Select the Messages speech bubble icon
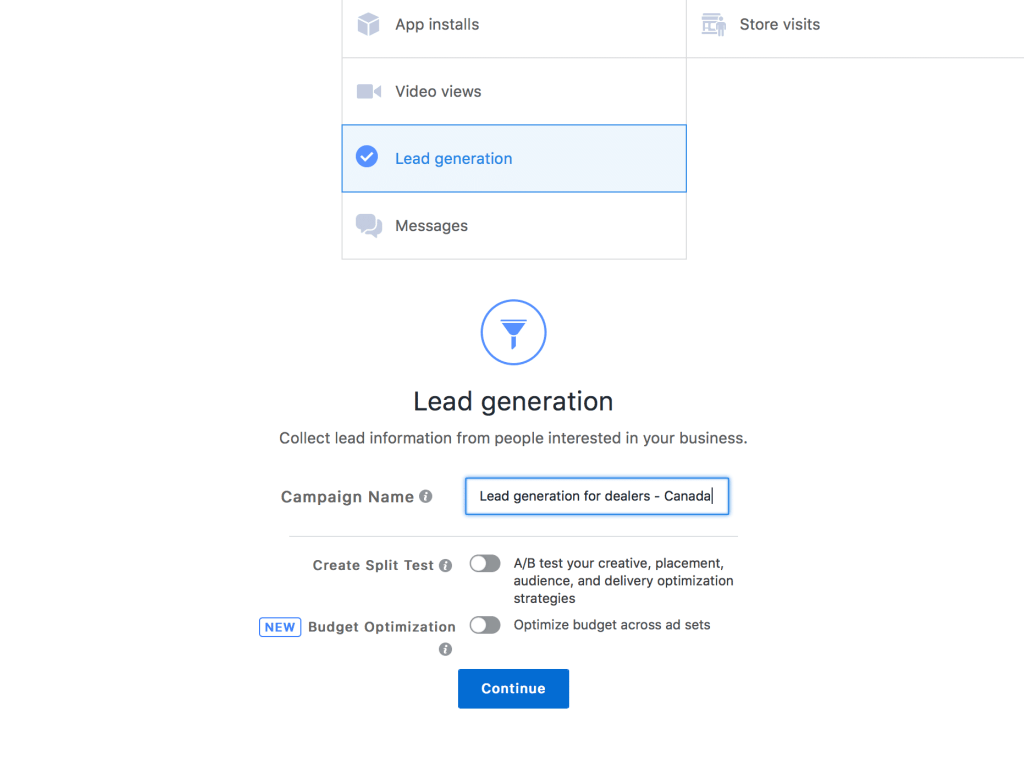Screen dimensions: 1024x757 368,225
